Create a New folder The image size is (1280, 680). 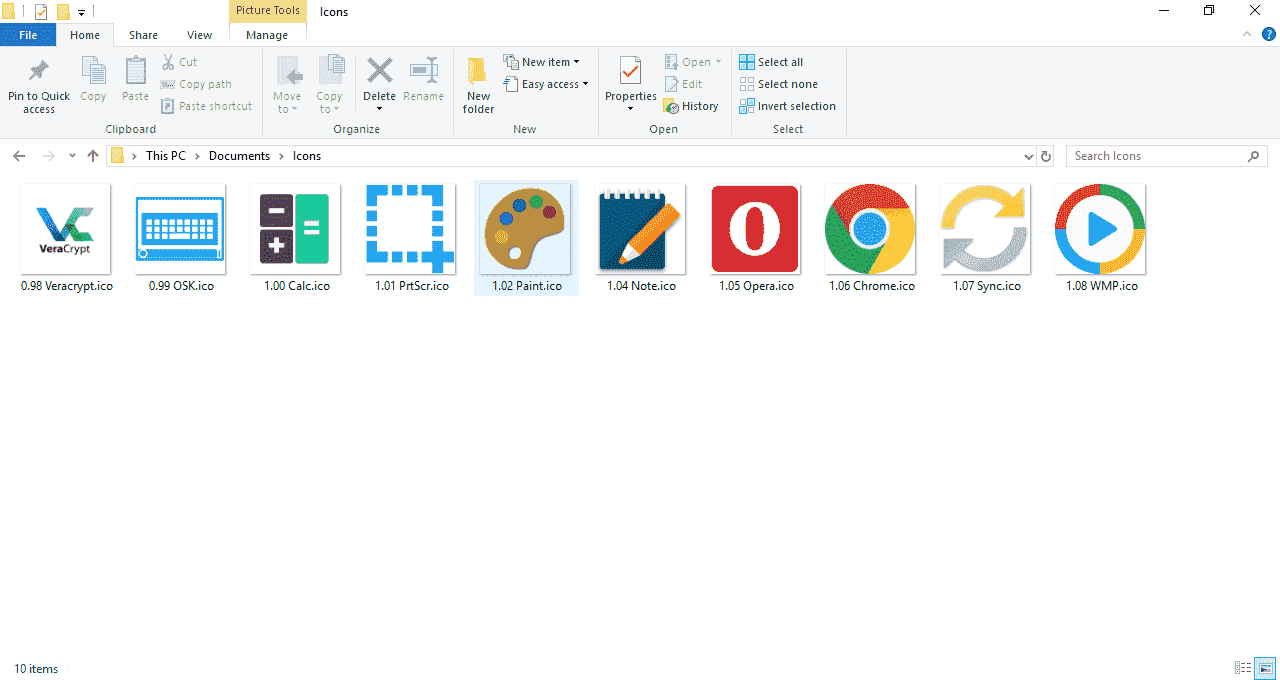tap(478, 85)
